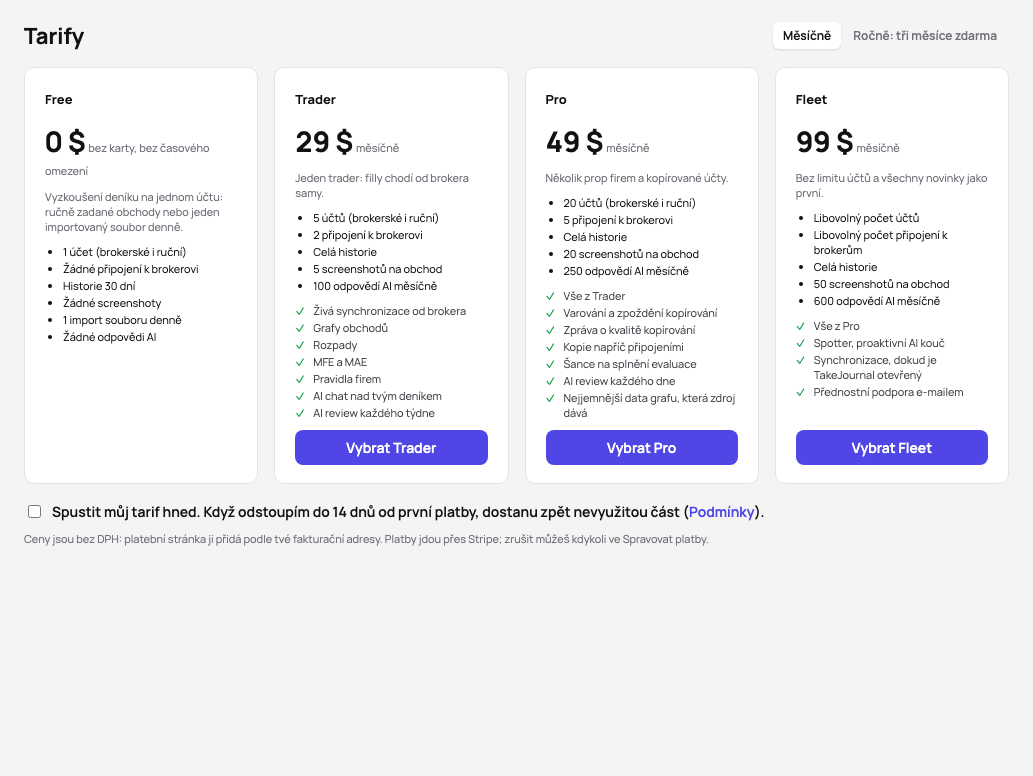
Task: Click checkmark next to Varování a zpoždění kopírování
Action: 550,314
